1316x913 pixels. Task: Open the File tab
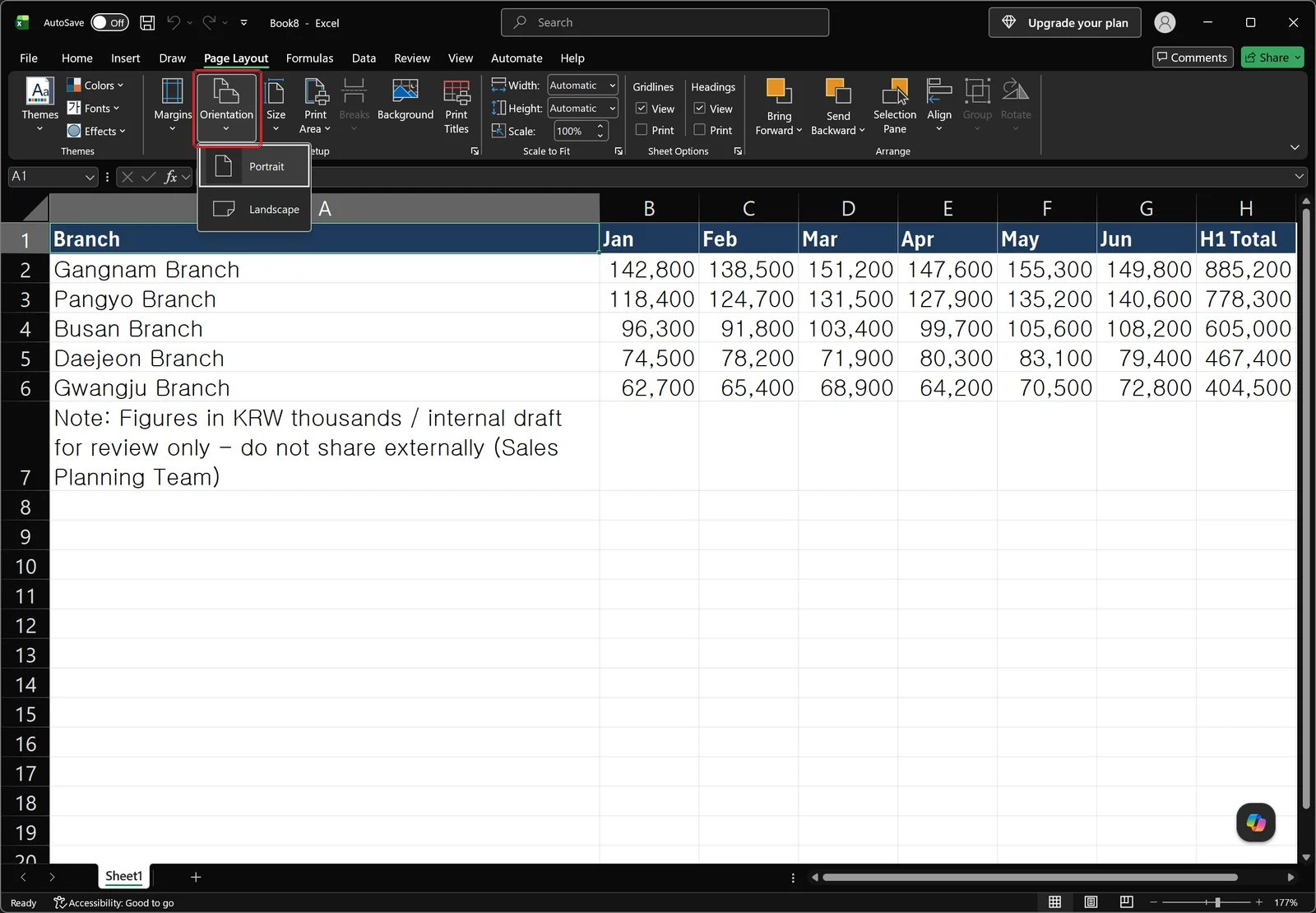pyautogui.click(x=29, y=58)
